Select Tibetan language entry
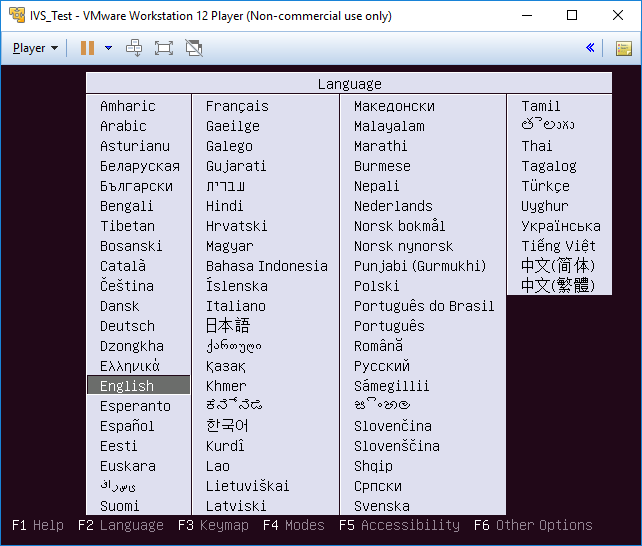The width and height of the screenshot is (642, 546). [x=127, y=226]
